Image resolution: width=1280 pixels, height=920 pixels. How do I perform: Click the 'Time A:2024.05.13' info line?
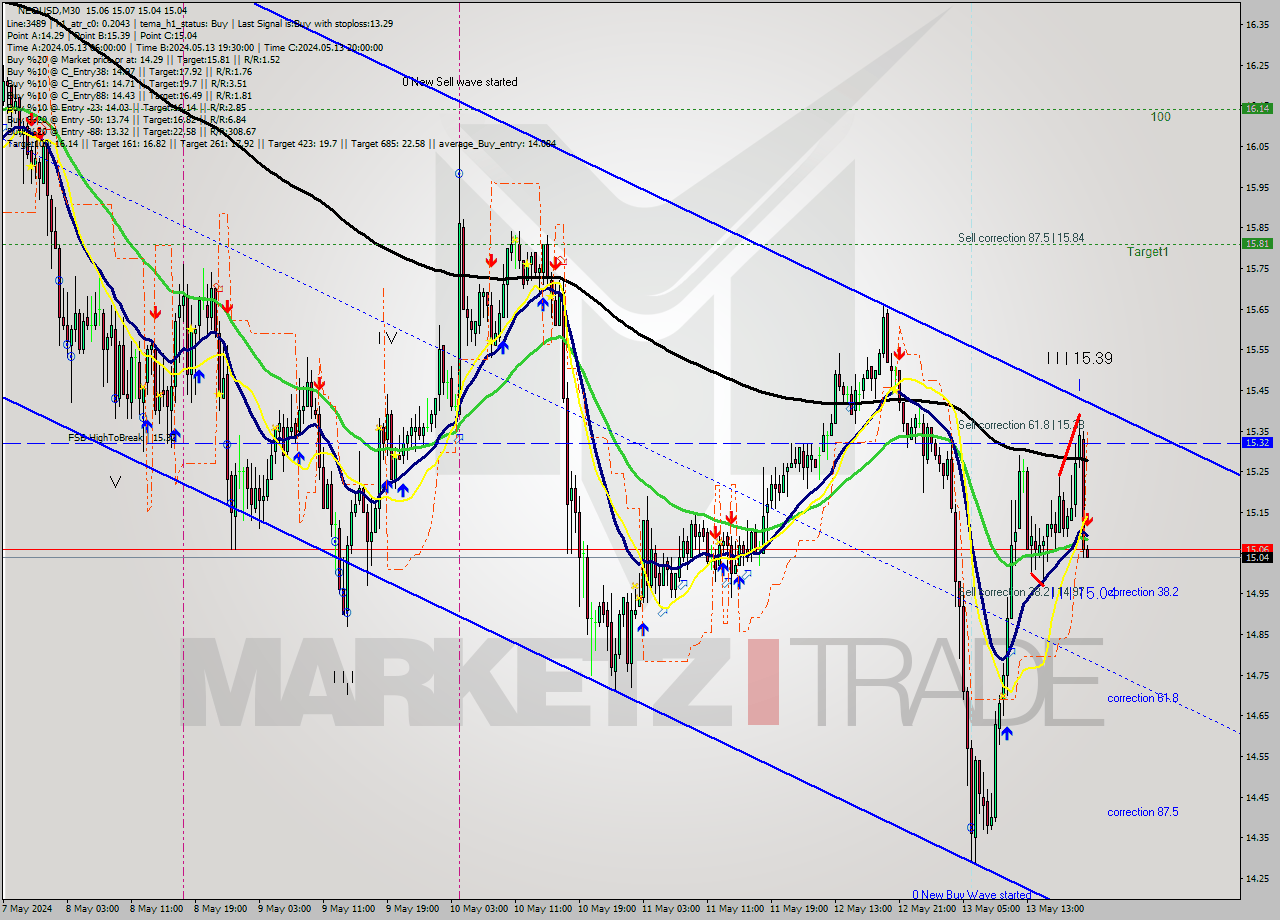[x=66, y=47]
